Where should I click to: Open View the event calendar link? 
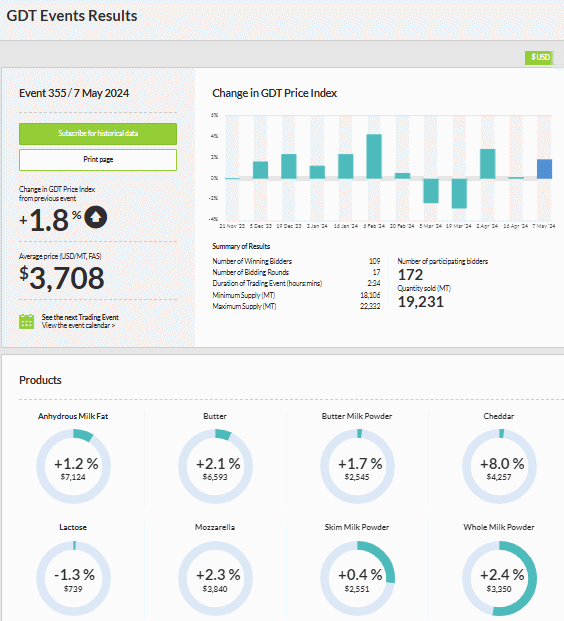(78, 325)
